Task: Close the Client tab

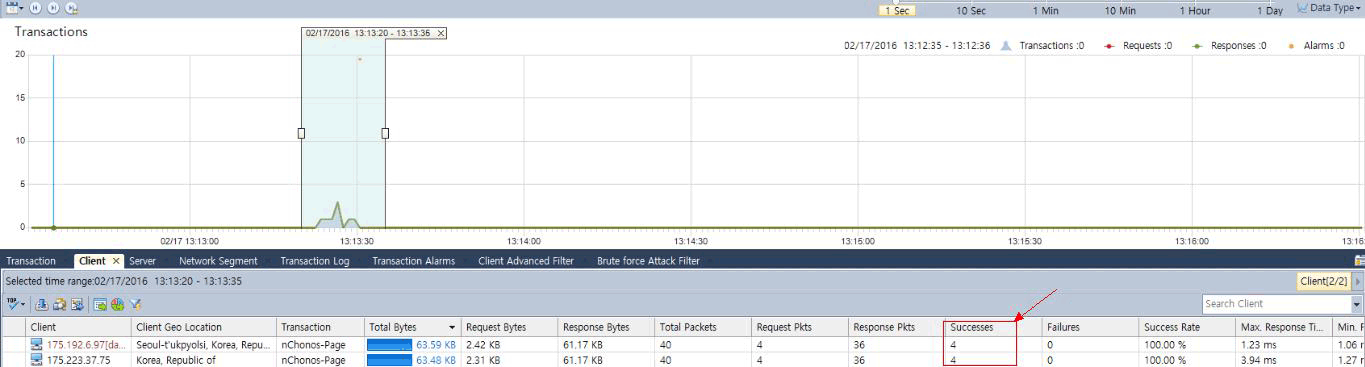Action: tap(116, 261)
